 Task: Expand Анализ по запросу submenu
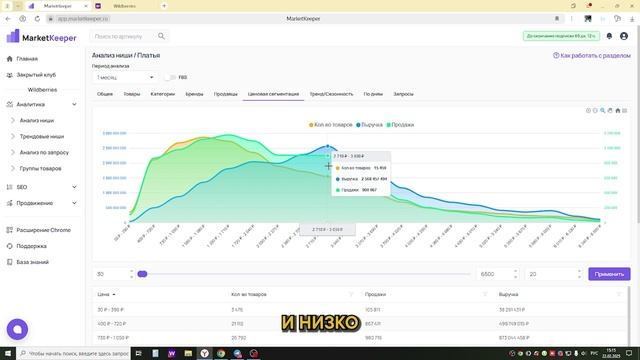point(13,152)
